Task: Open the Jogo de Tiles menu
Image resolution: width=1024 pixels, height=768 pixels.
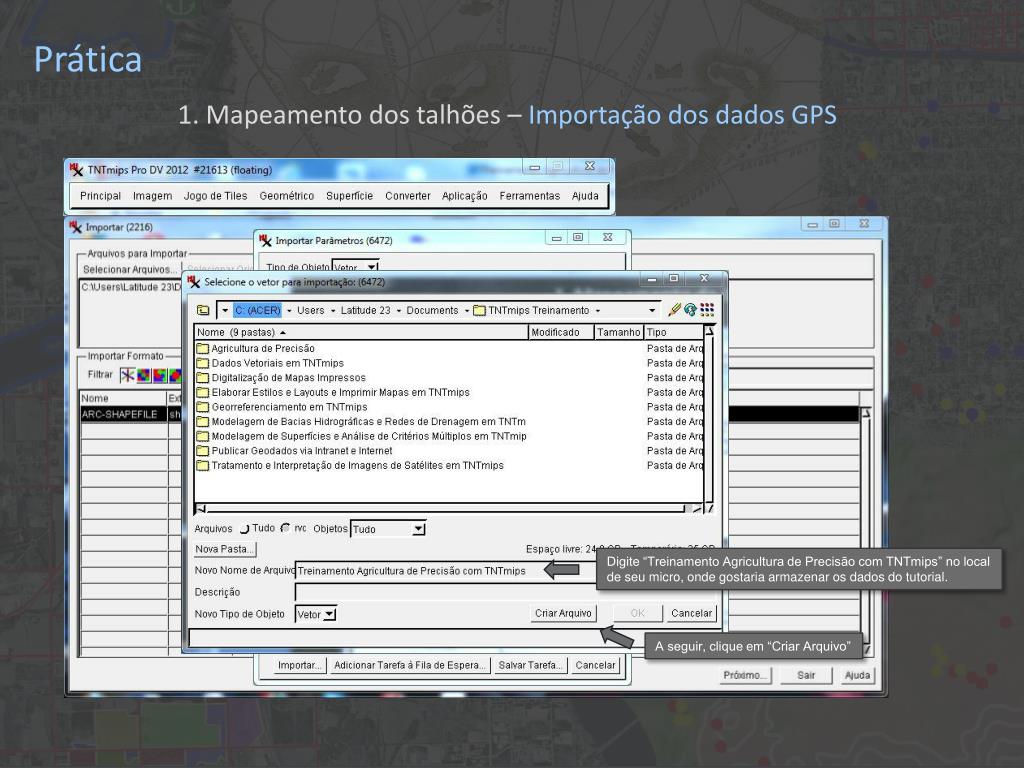Action: [215, 196]
